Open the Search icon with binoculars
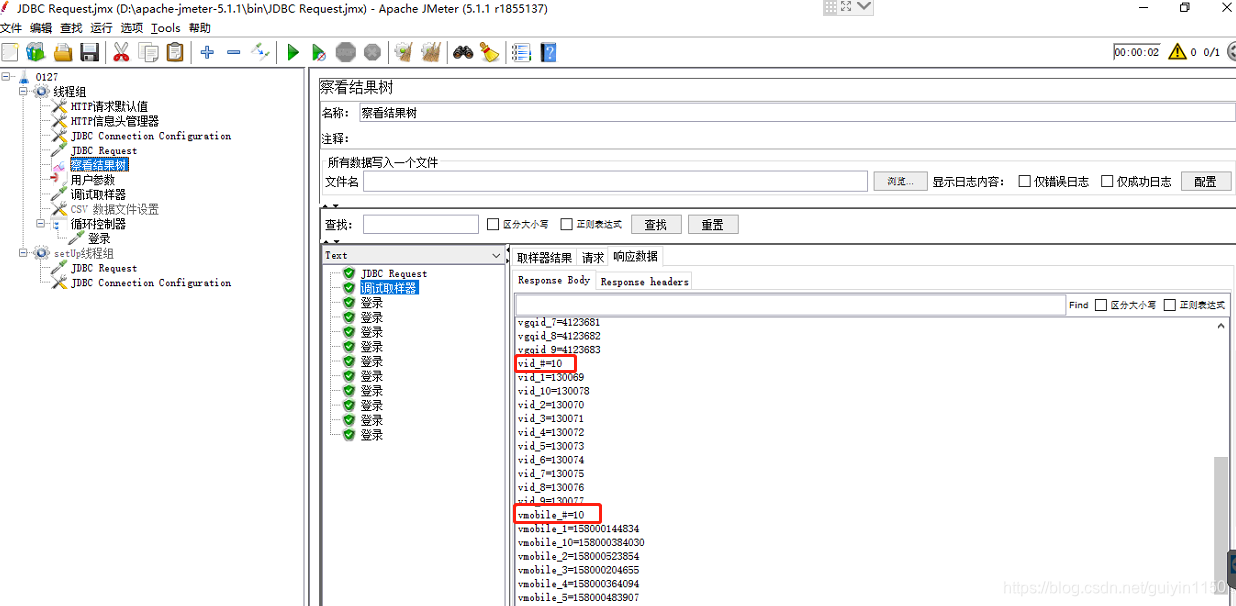The height and width of the screenshot is (606, 1236). pos(463,52)
